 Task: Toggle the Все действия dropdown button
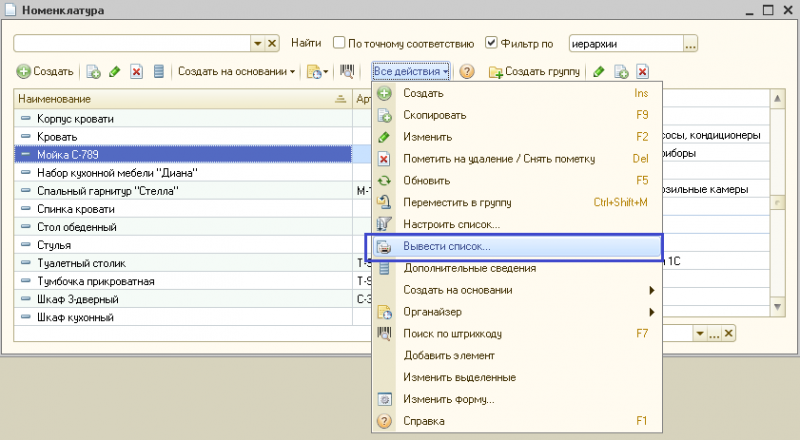411,71
